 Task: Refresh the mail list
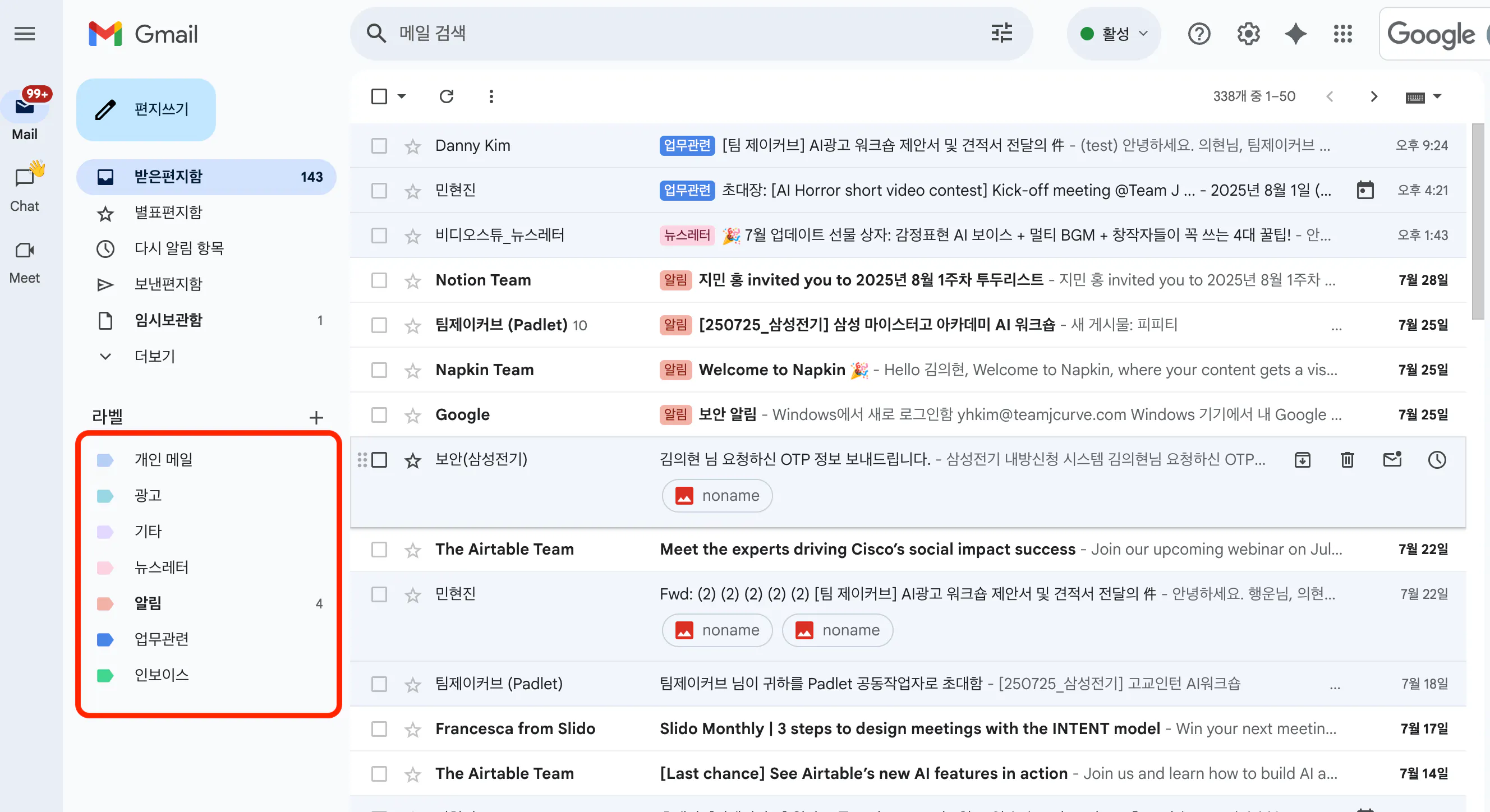(x=446, y=96)
